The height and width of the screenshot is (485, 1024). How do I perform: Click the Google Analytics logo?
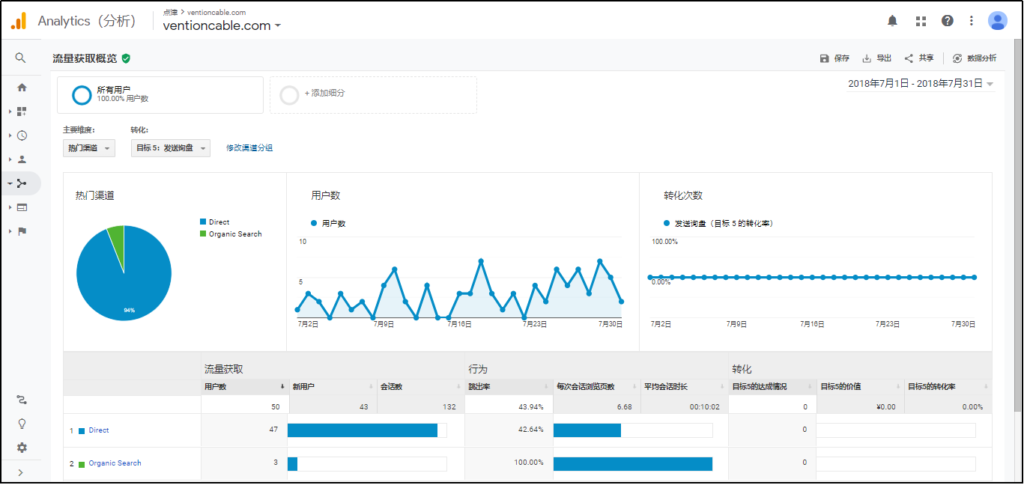(18, 21)
